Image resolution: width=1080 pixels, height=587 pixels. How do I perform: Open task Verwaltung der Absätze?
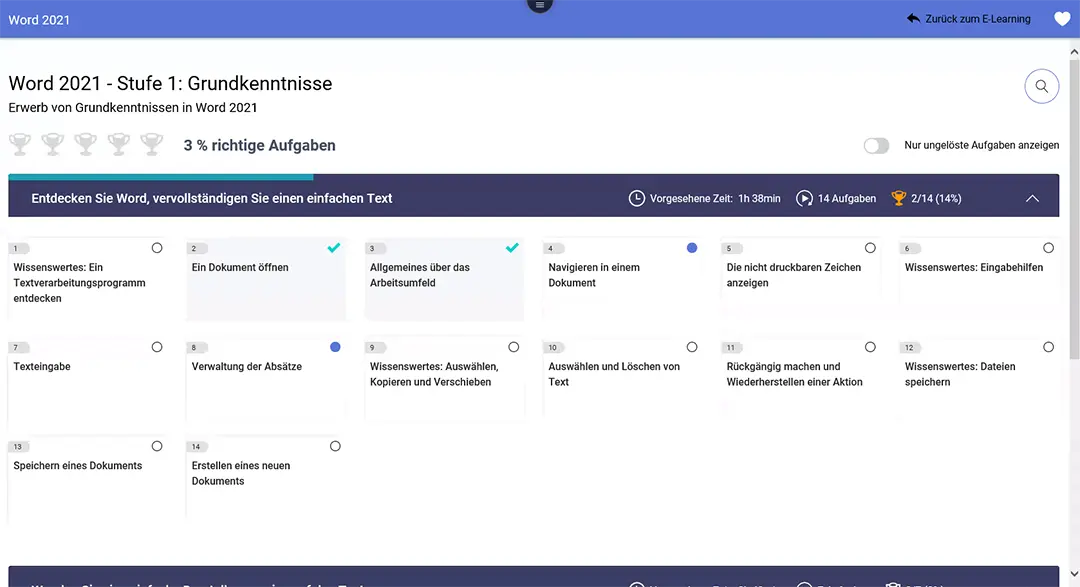(266, 378)
